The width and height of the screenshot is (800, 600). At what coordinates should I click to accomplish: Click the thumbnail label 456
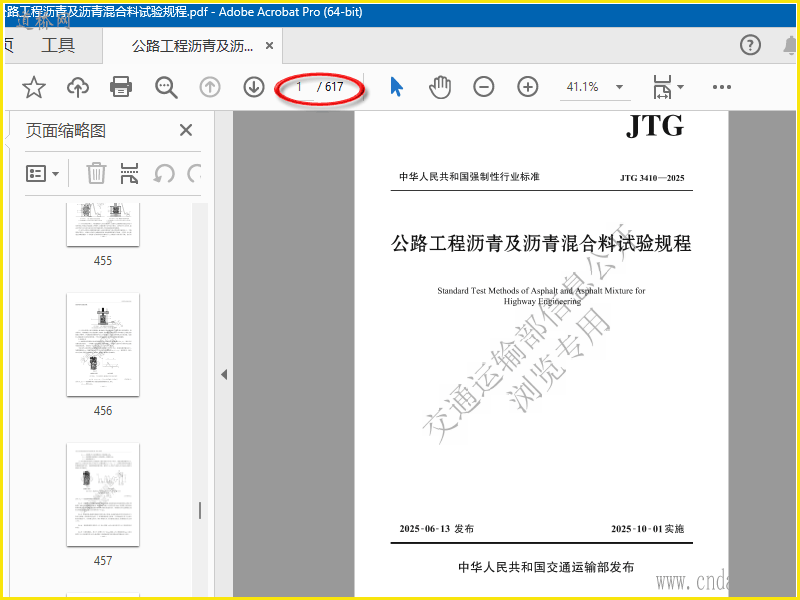pos(103,411)
